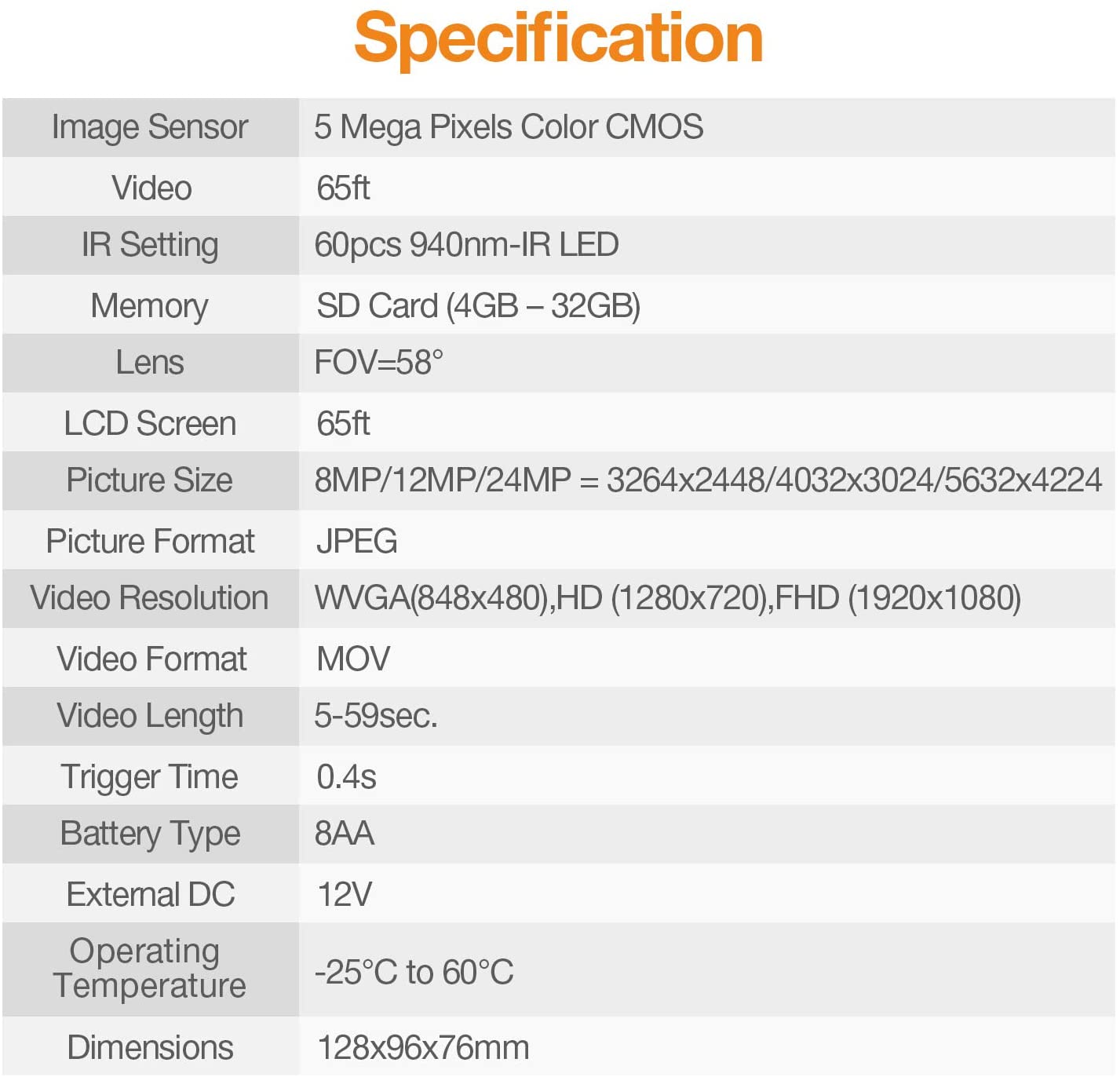The width and height of the screenshot is (1120, 1077).
Task: Select the LCD Screen row label
Action: pos(150,423)
